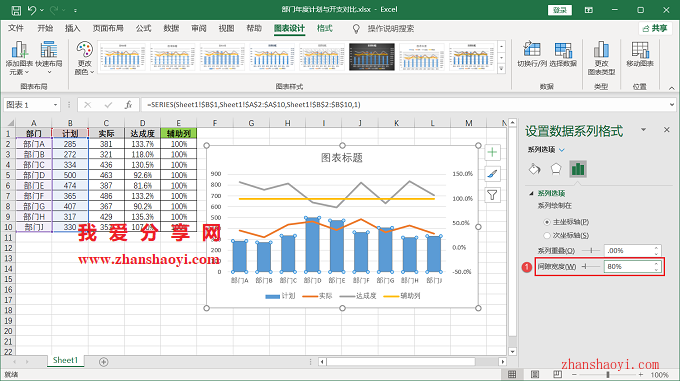Click the Save icon in title bar
680x381 pixels.
pos(16,10)
